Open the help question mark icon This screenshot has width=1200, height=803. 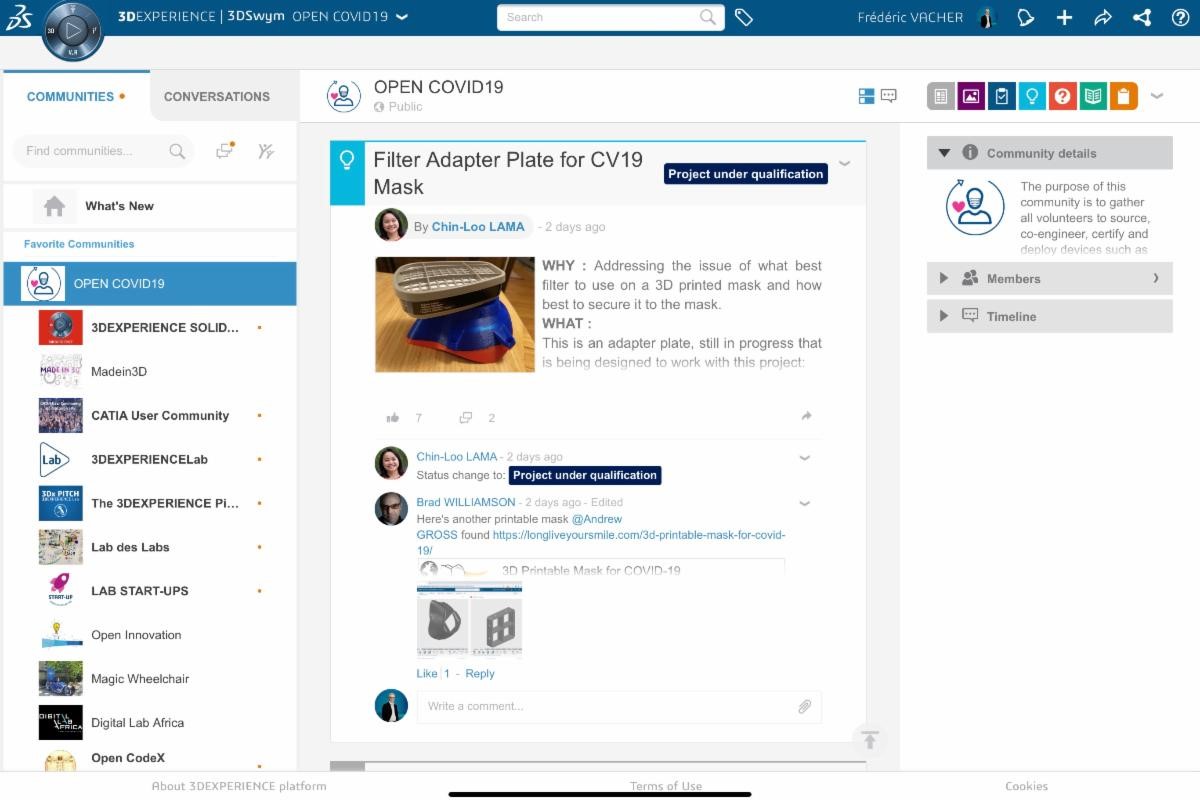coord(1180,17)
